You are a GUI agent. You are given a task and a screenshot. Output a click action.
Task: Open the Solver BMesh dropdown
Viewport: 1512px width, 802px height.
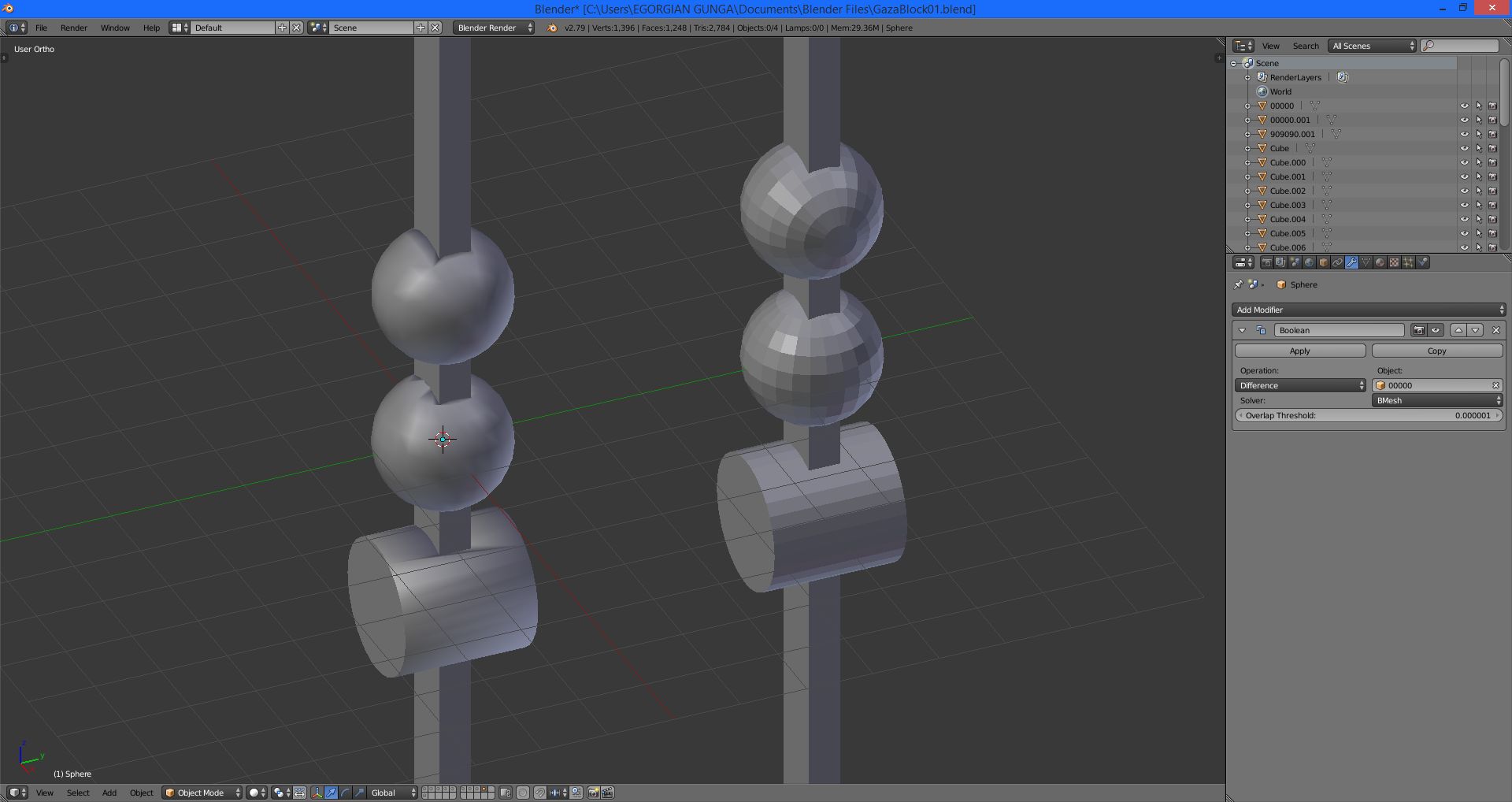click(x=1437, y=400)
